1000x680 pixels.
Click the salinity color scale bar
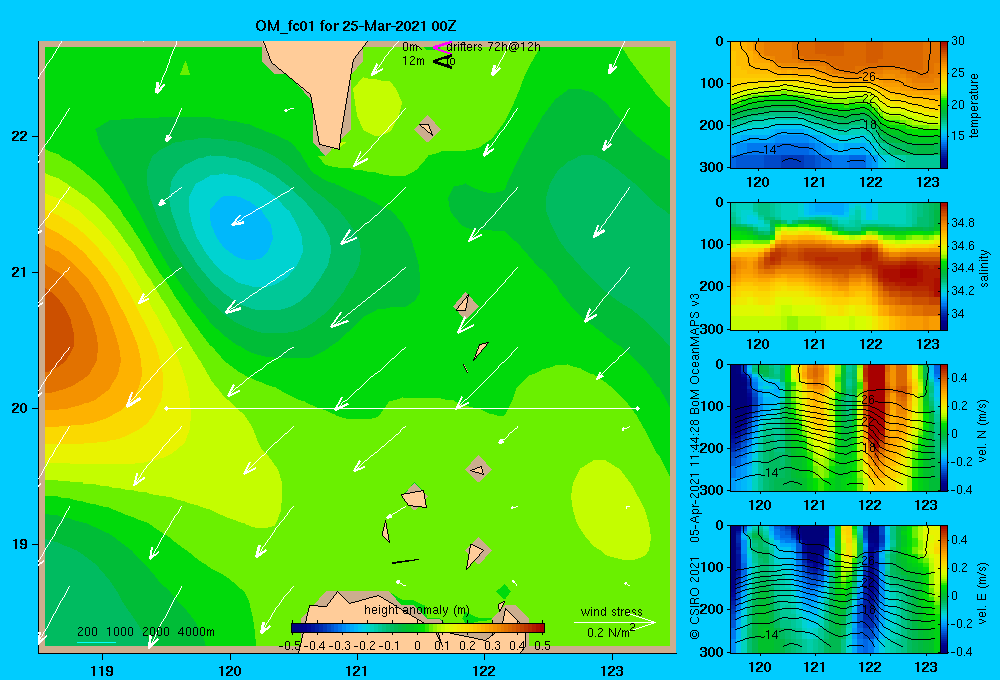[944, 267]
